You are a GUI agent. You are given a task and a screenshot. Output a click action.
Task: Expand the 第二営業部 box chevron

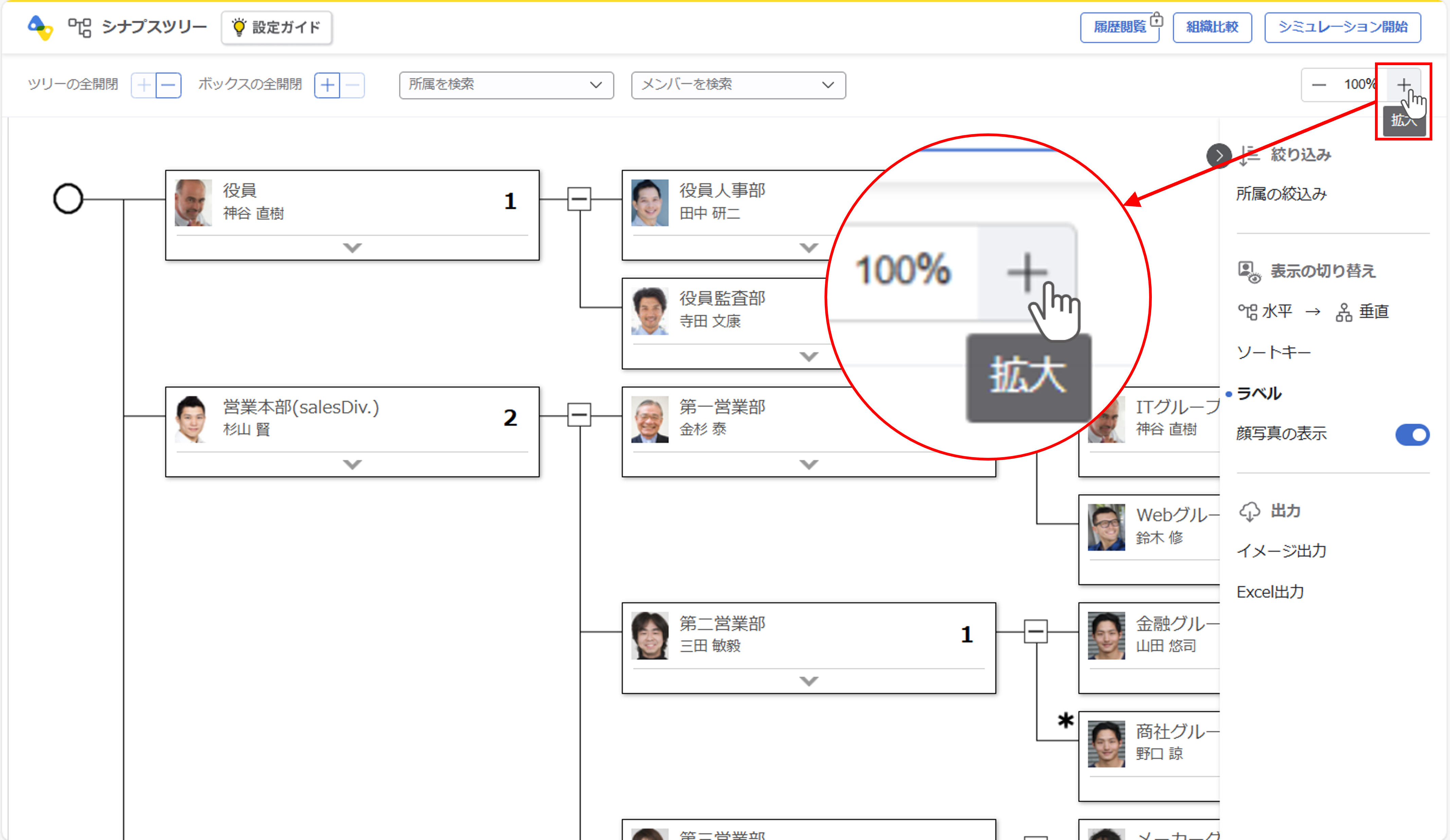809,681
